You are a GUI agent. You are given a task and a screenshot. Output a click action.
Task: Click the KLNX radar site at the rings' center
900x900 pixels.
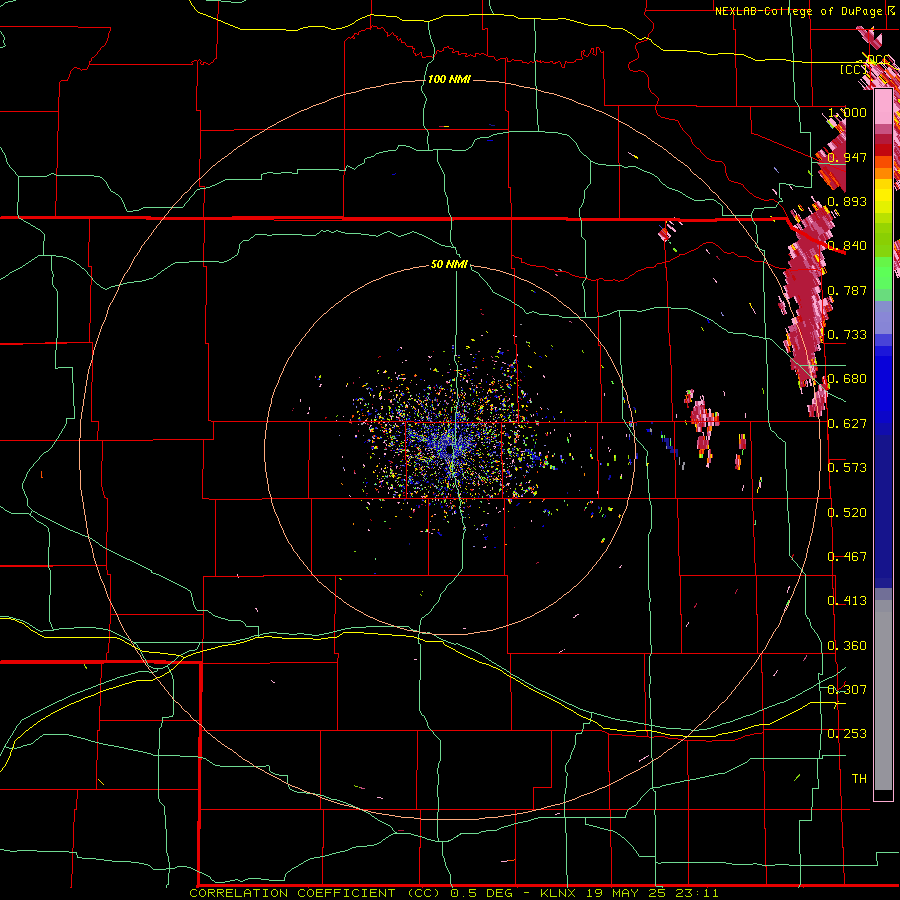(449, 451)
